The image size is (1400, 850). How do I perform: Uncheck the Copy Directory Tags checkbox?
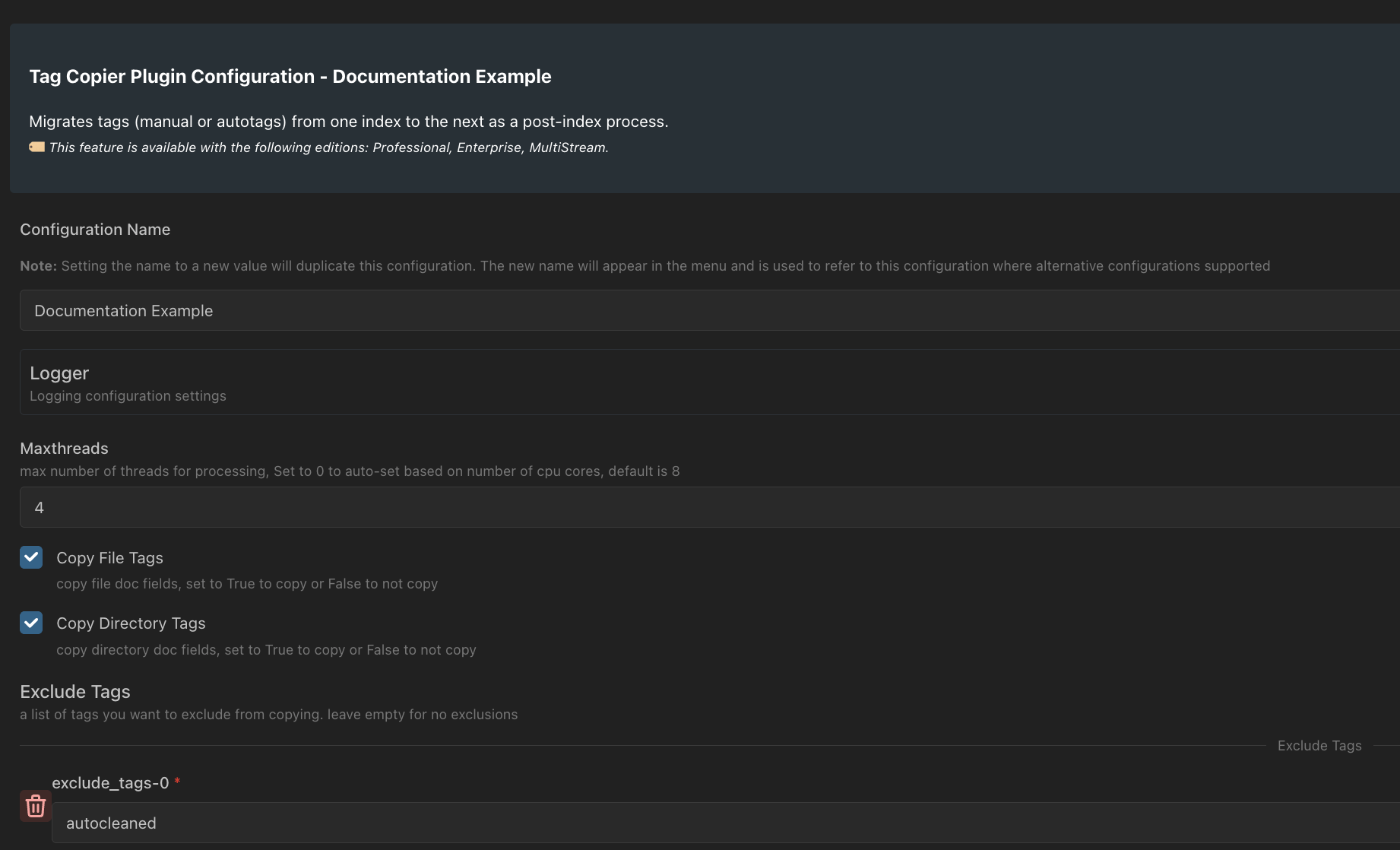tap(31, 623)
